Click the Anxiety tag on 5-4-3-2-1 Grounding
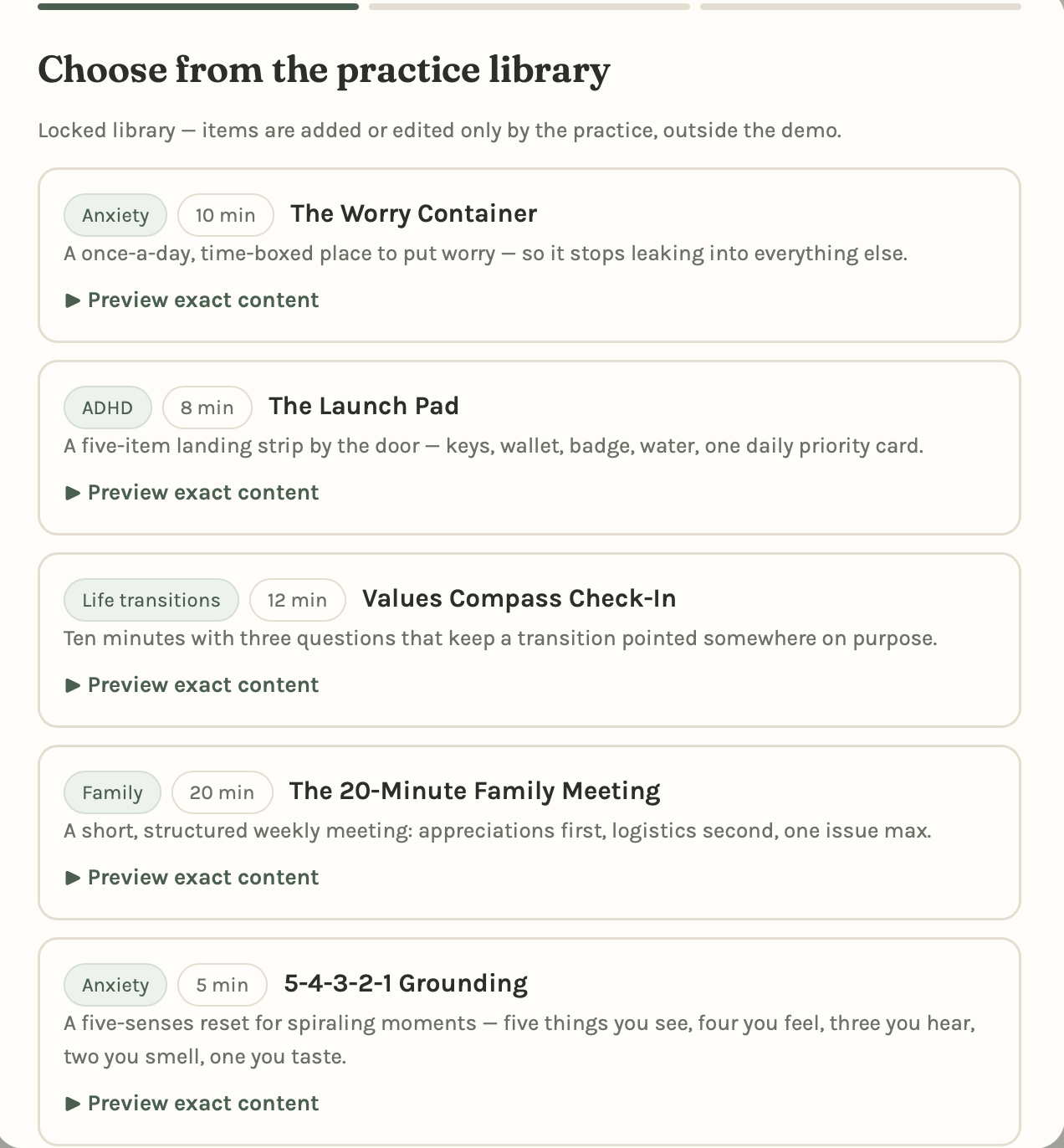 [115, 985]
